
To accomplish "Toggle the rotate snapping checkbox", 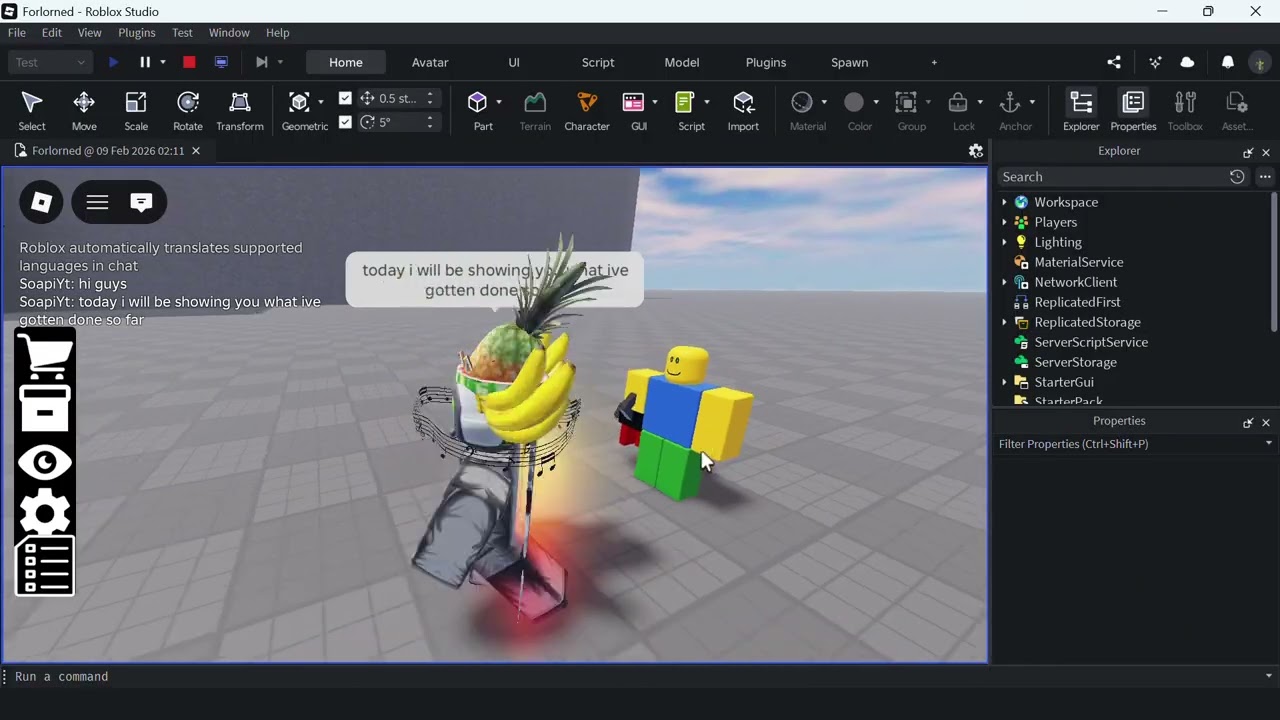I will 345,122.
